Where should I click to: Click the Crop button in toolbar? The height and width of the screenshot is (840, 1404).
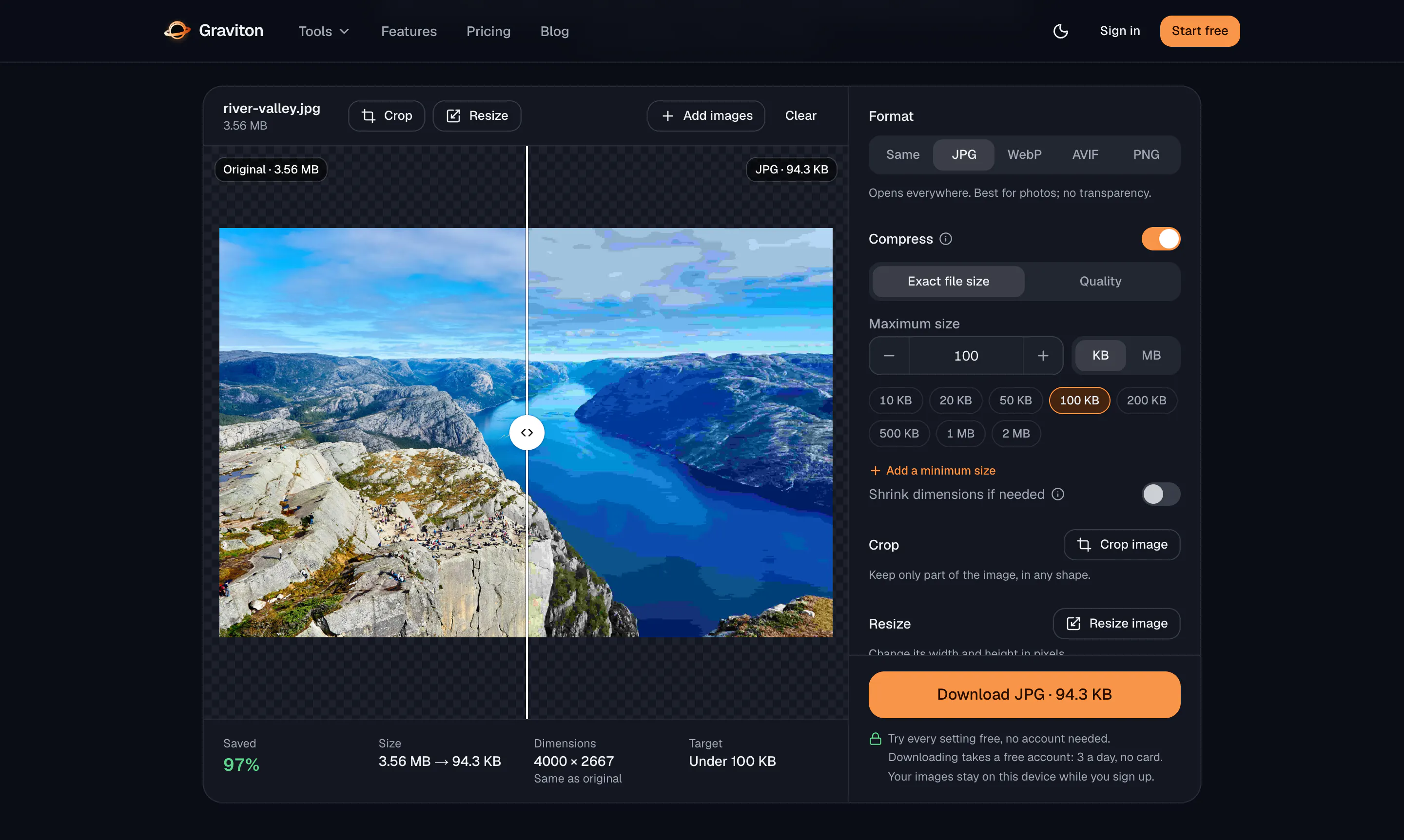pos(386,115)
